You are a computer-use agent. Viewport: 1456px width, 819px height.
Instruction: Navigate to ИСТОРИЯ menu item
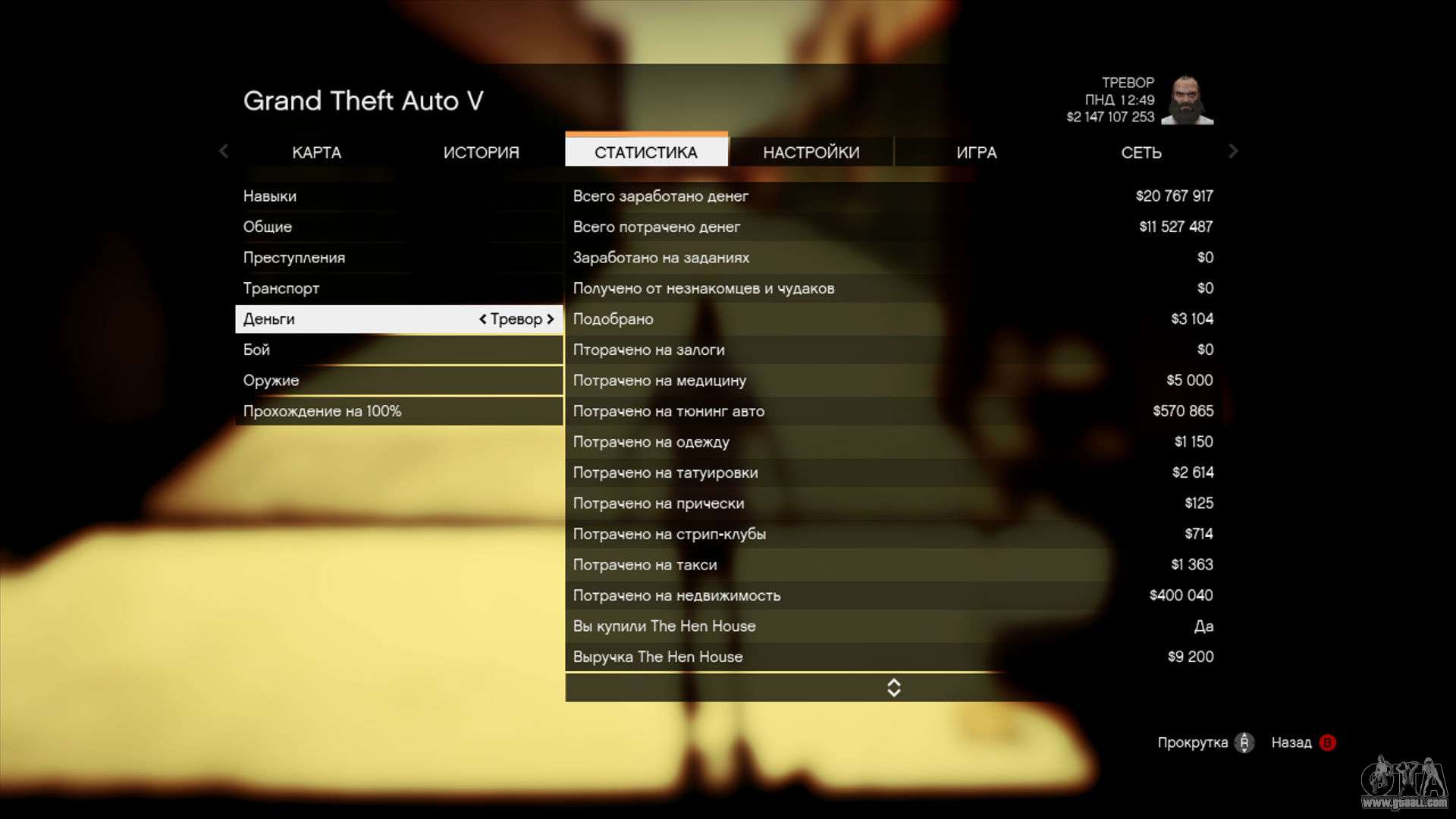(481, 152)
